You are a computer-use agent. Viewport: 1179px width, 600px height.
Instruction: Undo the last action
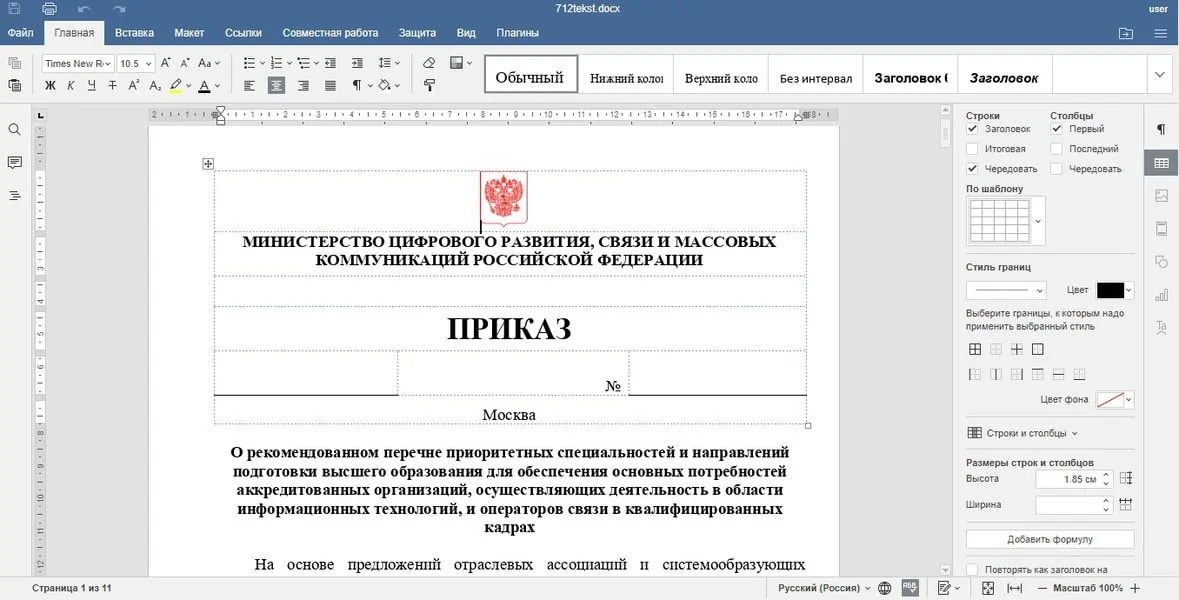pyautogui.click(x=84, y=9)
